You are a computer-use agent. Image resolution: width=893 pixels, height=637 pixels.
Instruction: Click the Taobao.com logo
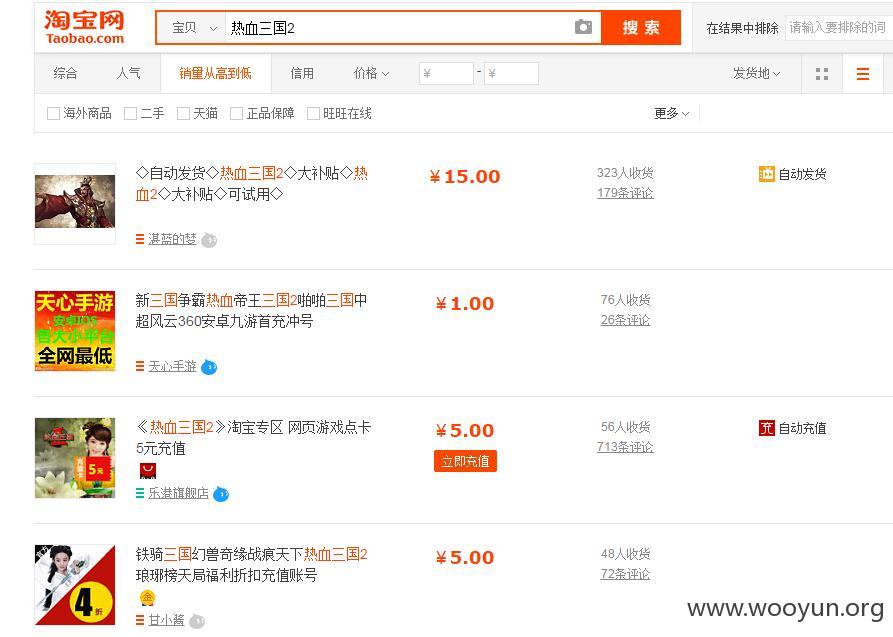(x=84, y=27)
